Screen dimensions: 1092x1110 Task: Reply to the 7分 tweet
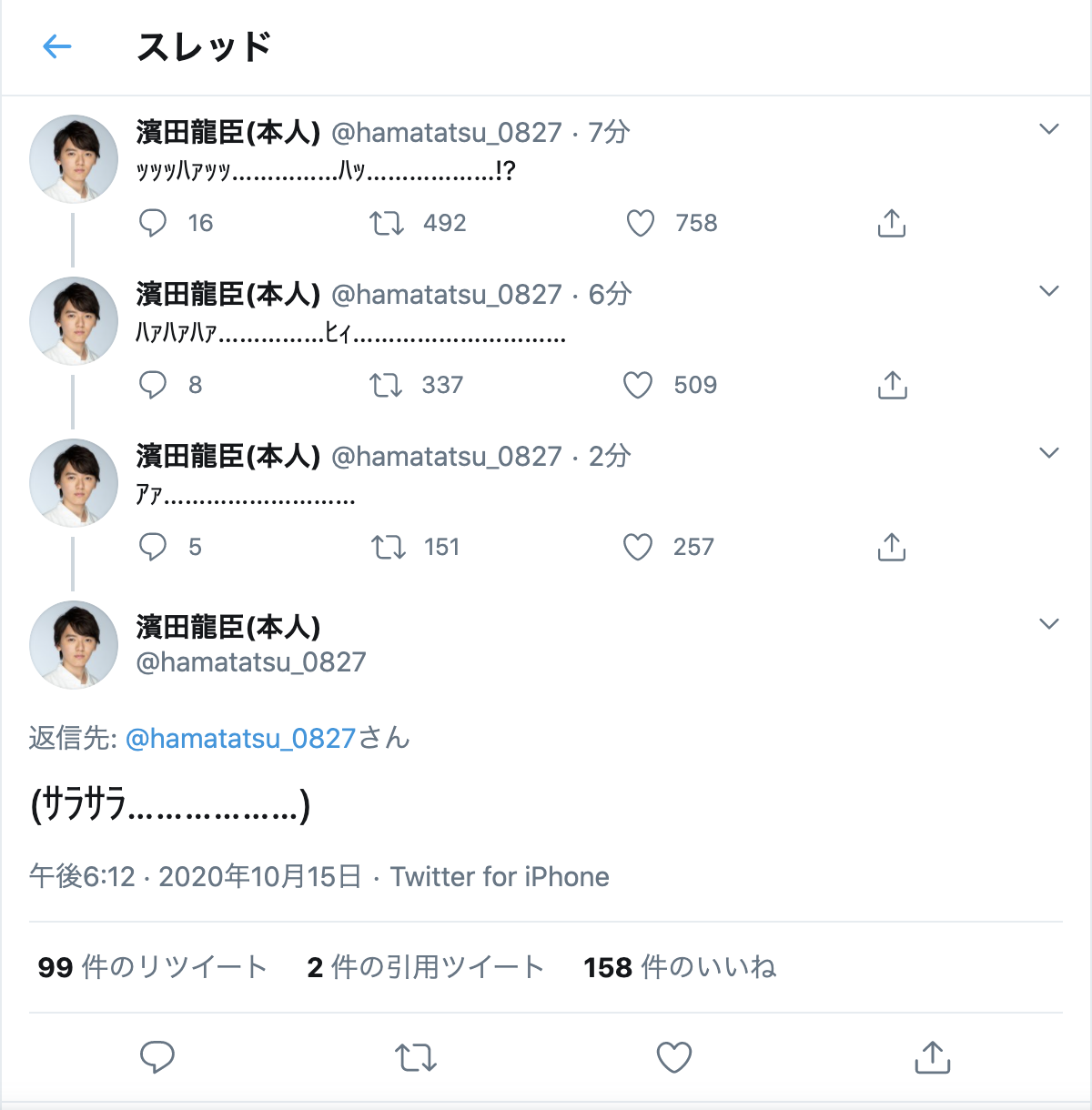tap(153, 223)
